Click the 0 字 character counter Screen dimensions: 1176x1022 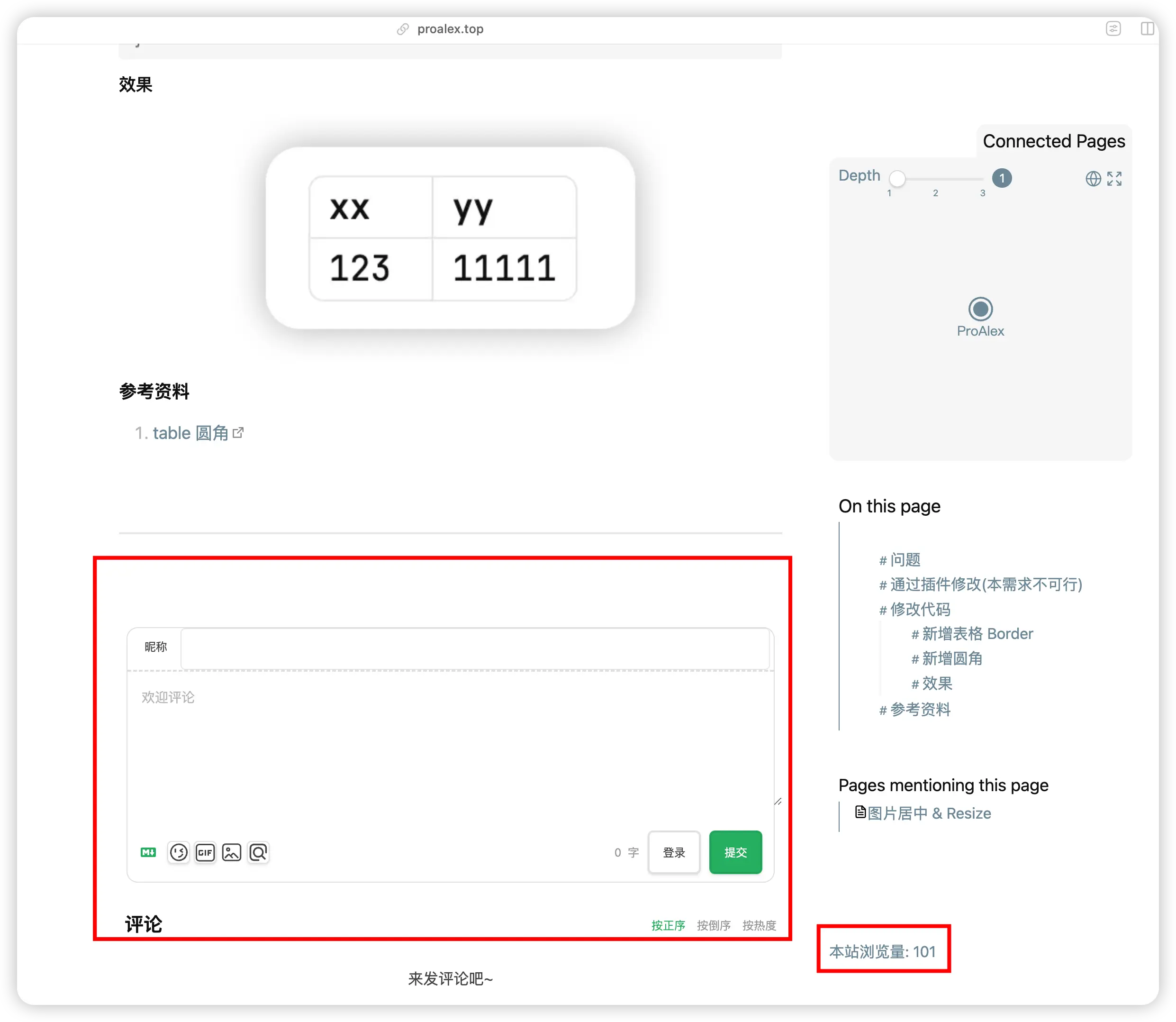click(626, 852)
